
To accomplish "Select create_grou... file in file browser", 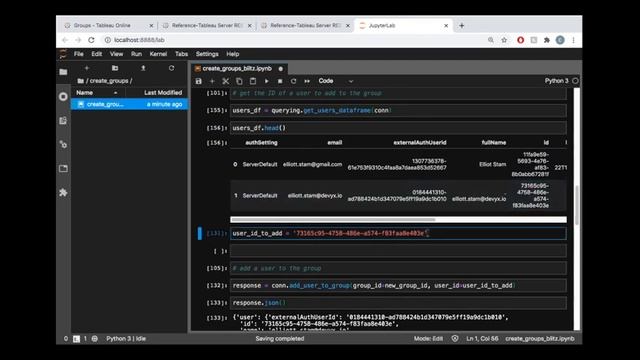I will [x=130, y=104].
